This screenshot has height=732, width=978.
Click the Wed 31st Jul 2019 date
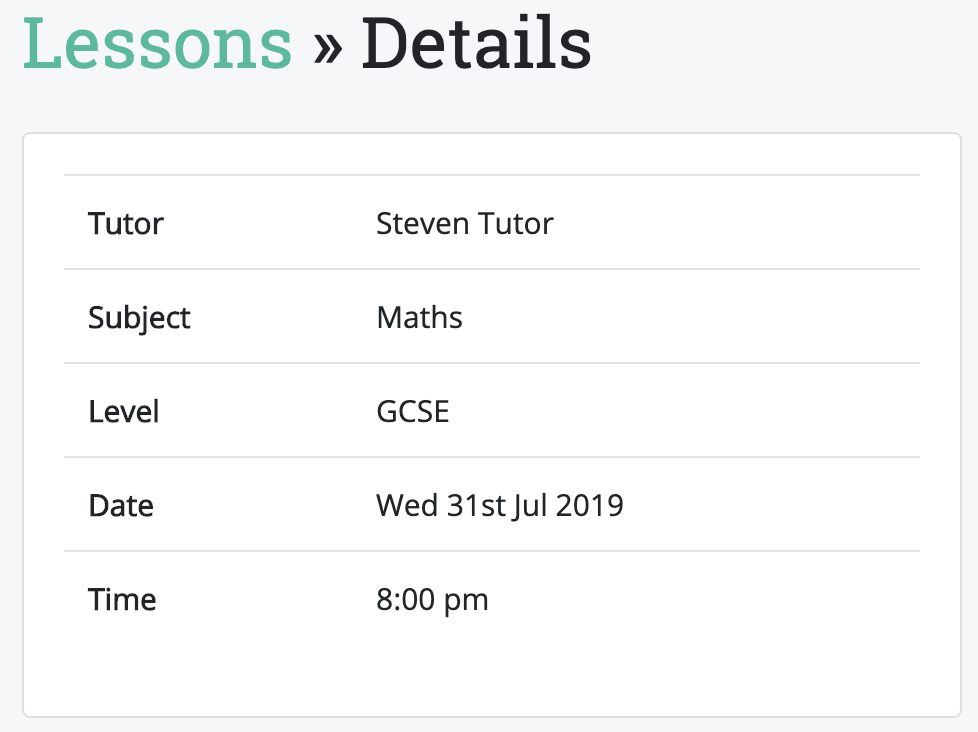(500, 506)
